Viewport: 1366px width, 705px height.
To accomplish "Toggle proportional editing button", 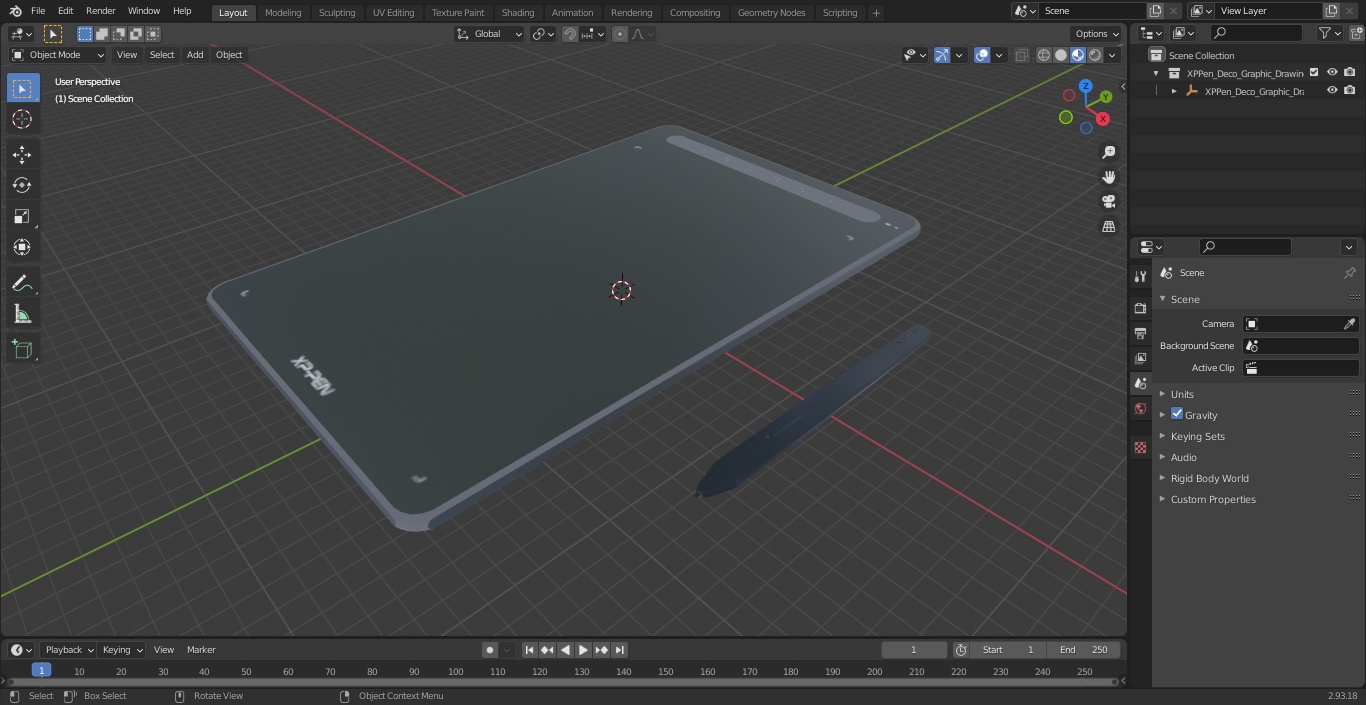I will pos(620,34).
